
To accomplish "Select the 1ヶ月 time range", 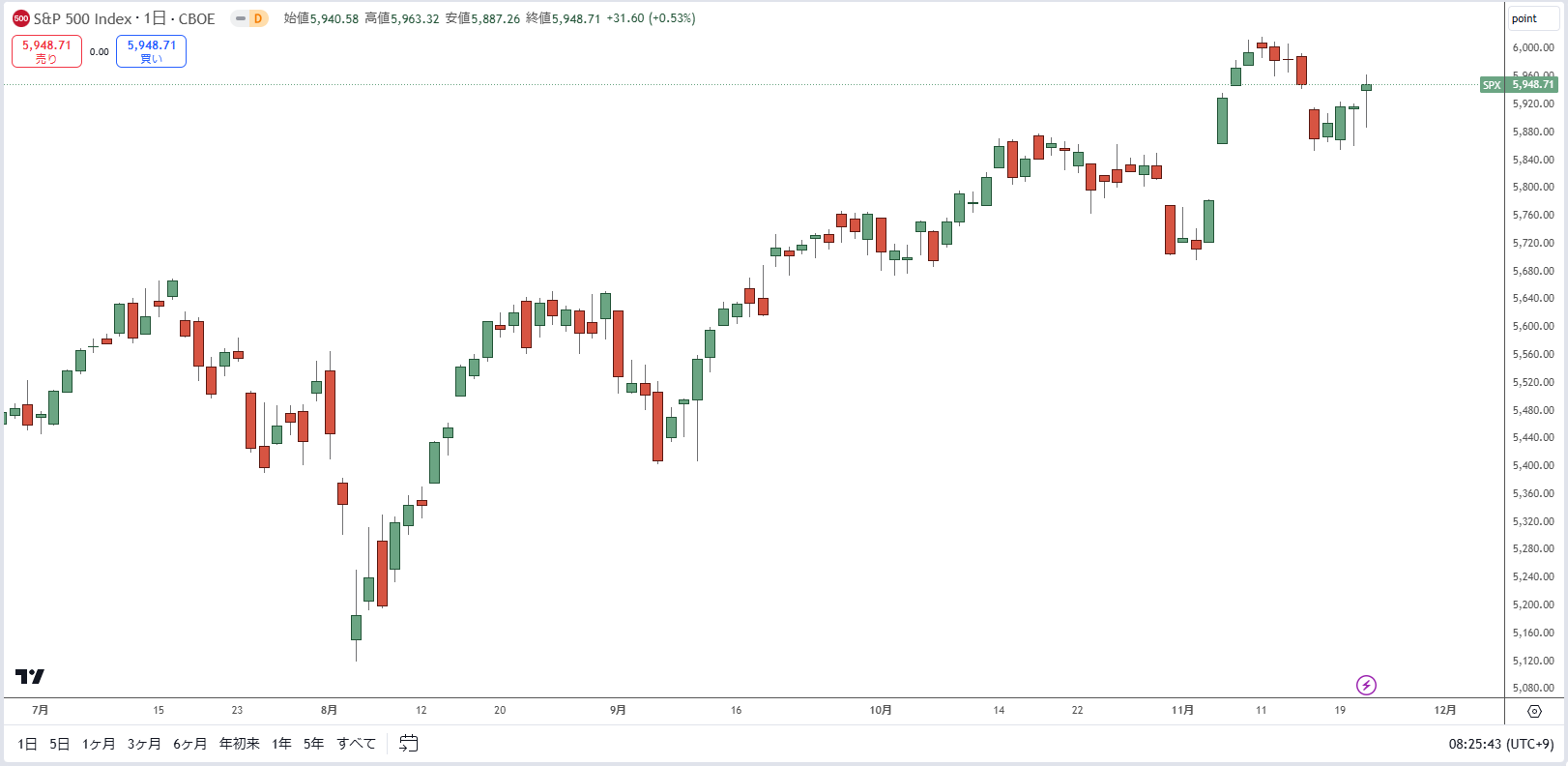I will 99,744.
